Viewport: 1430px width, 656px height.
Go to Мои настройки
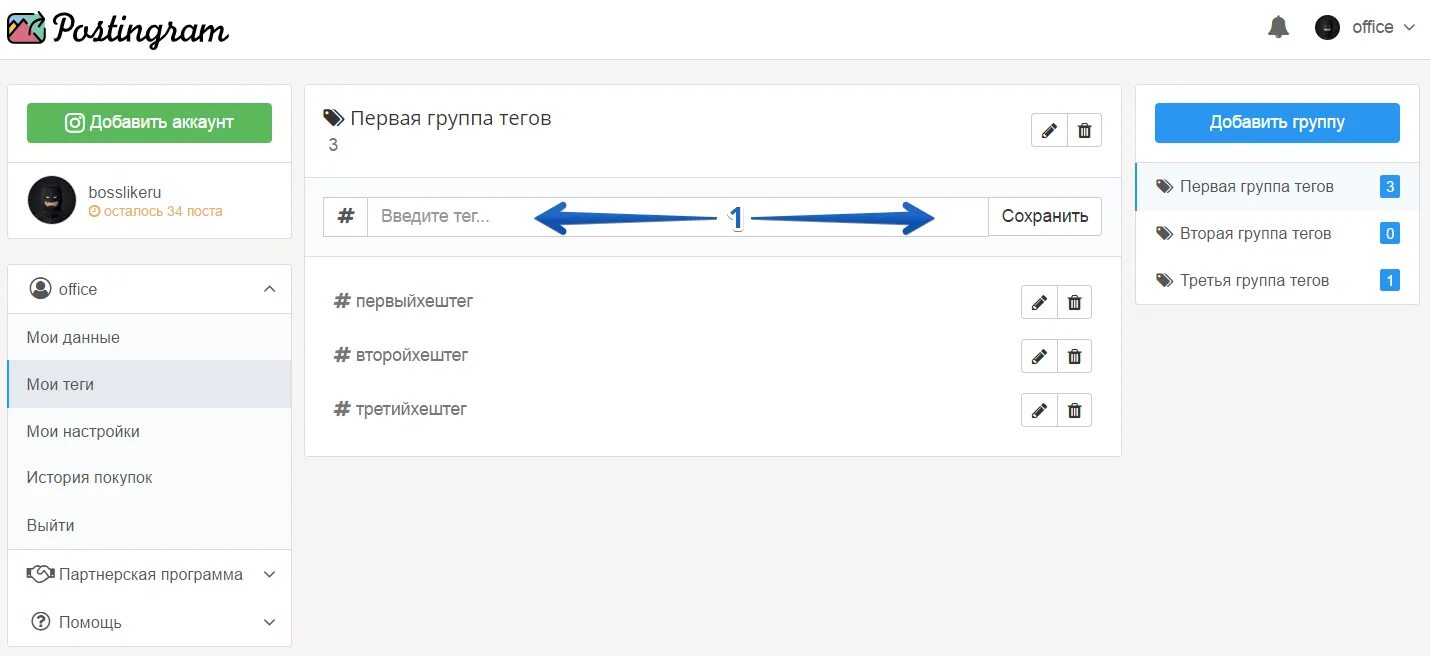(83, 431)
